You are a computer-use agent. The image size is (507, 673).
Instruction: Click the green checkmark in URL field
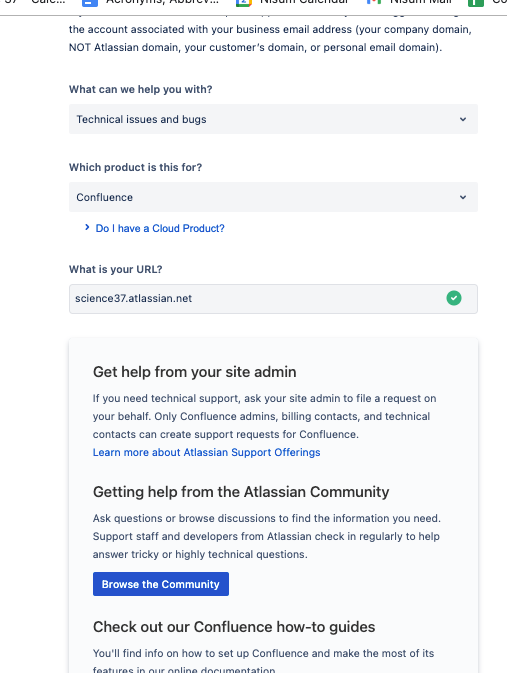(x=454, y=298)
